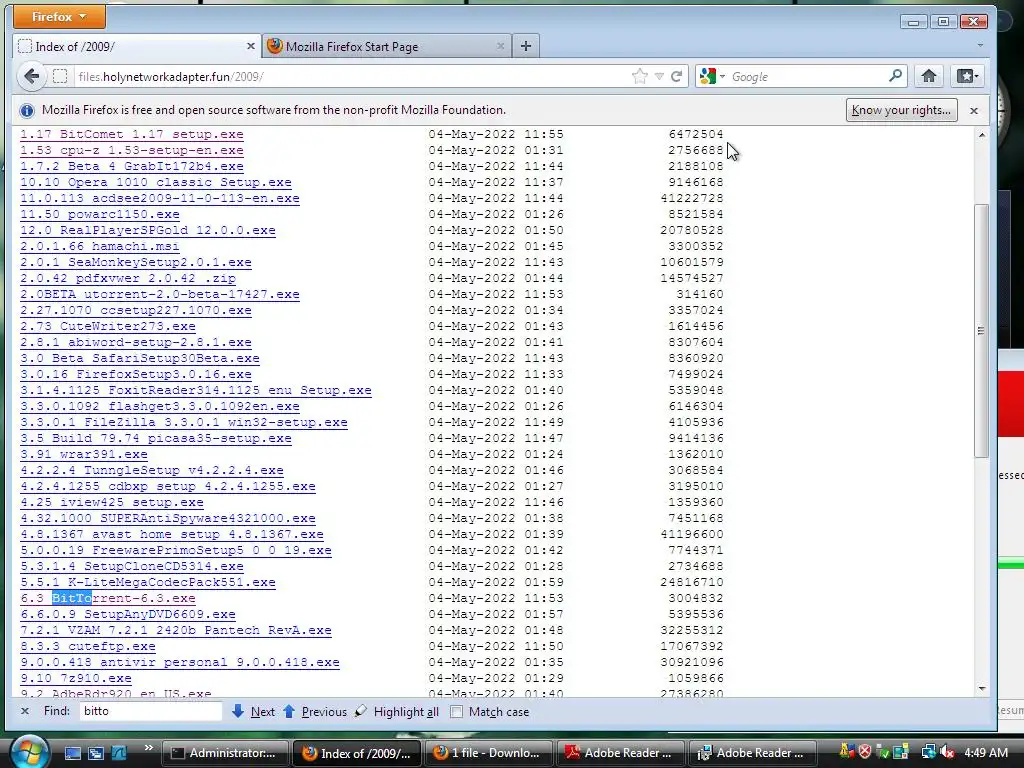Viewport: 1024px width, 768px height.
Task: Click the Google search input field
Action: [807, 76]
